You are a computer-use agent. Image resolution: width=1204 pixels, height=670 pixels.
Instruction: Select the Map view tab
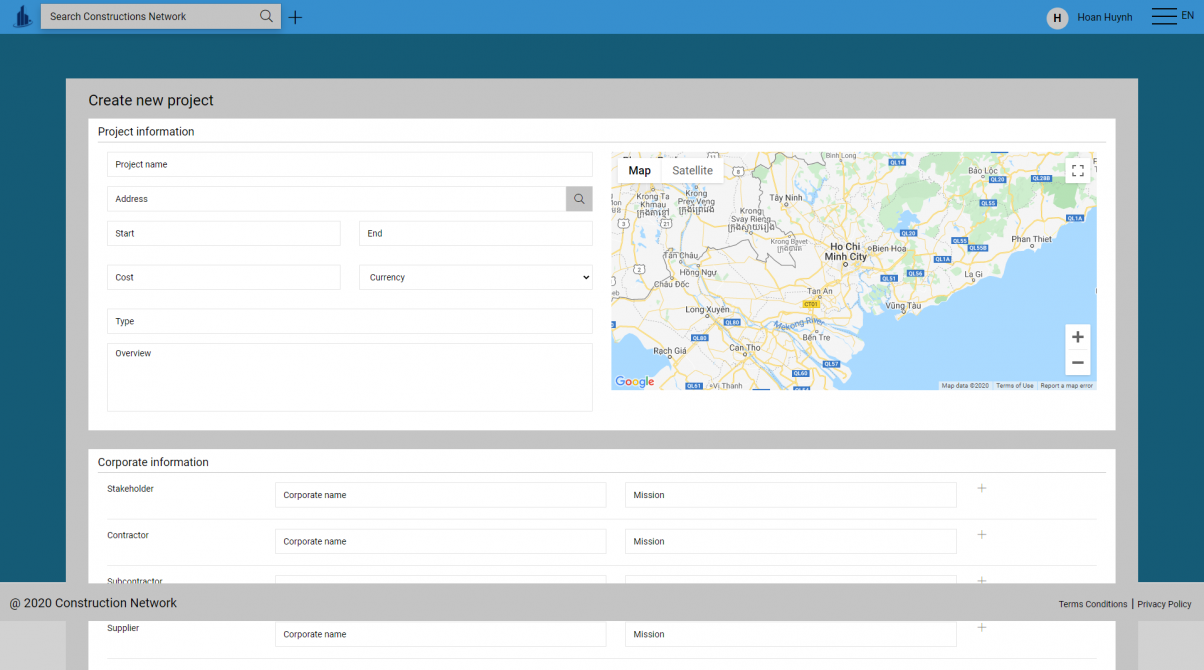point(639,171)
